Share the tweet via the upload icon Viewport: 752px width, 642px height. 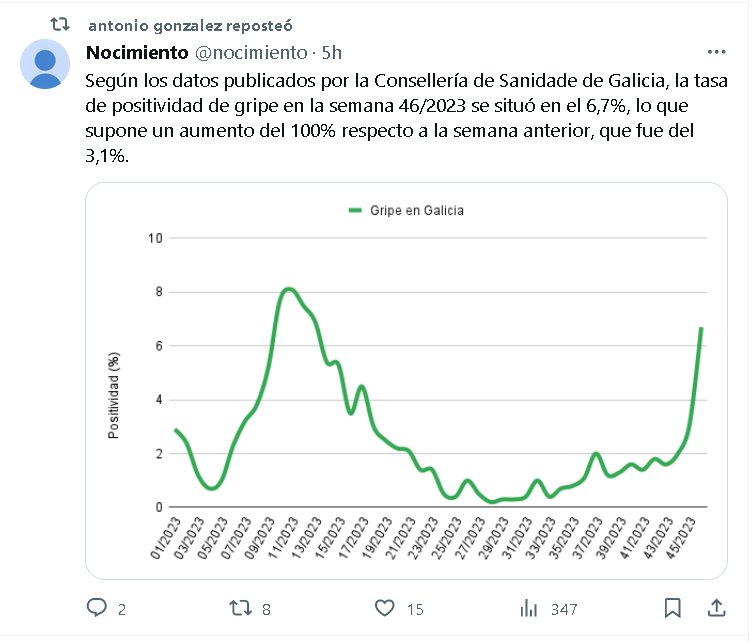pyautogui.click(x=716, y=607)
